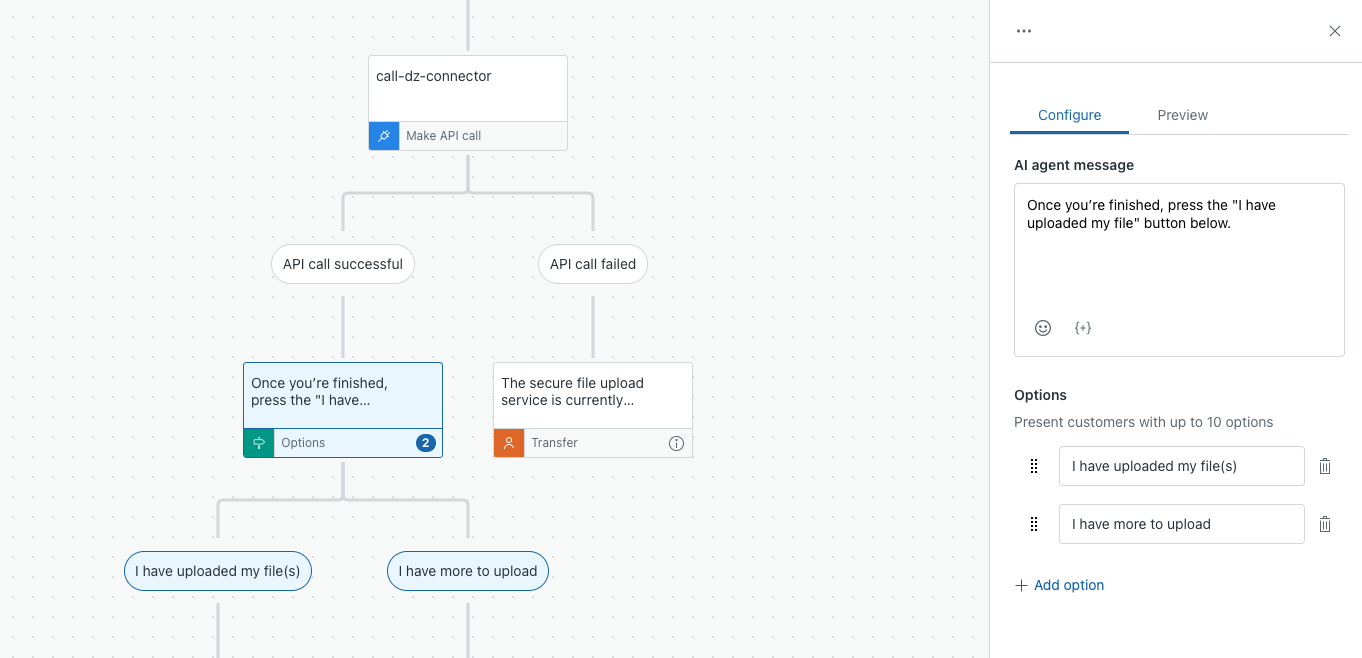Screen dimensions: 1362x658
Task: Click the 'Transfer' label on the node
Action: pos(555,443)
